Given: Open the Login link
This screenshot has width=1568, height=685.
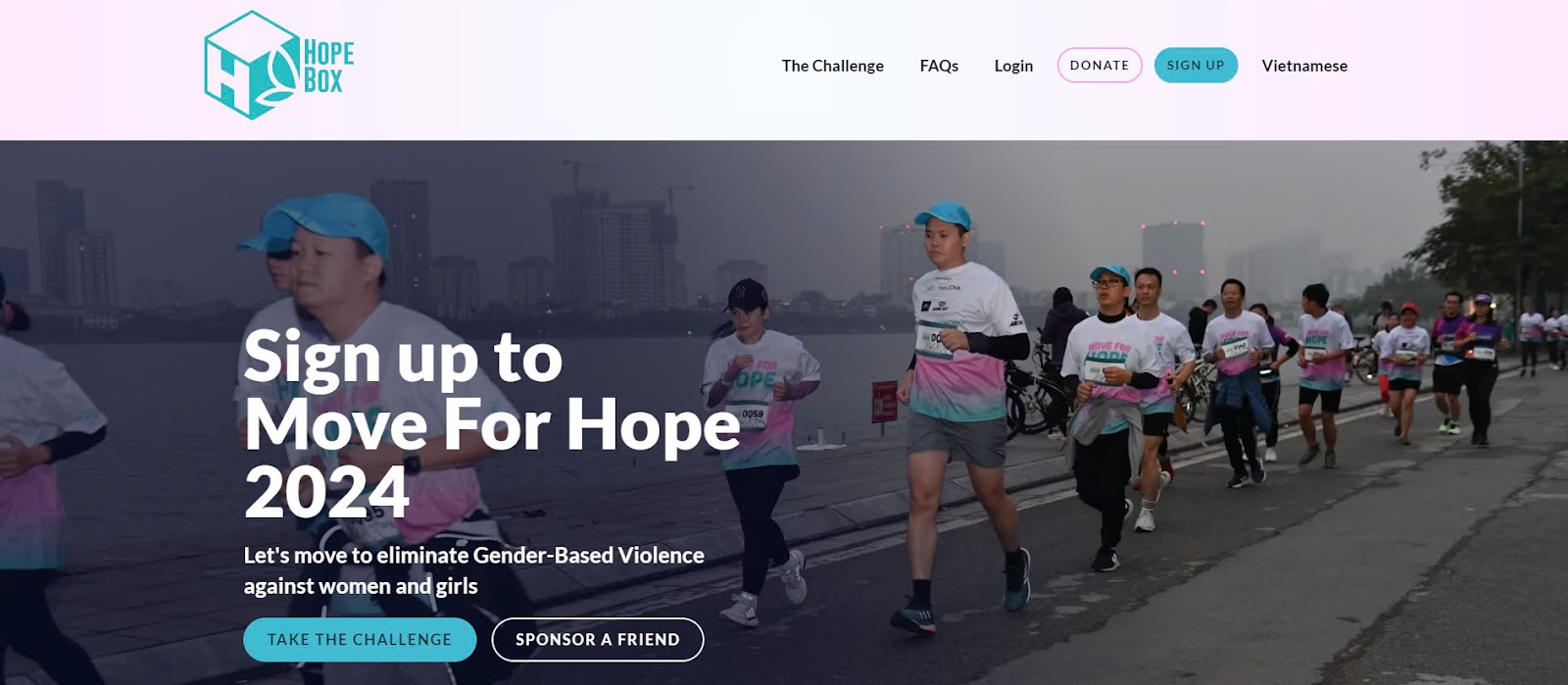Looking at the screenshot, I should click(1013, 66).
